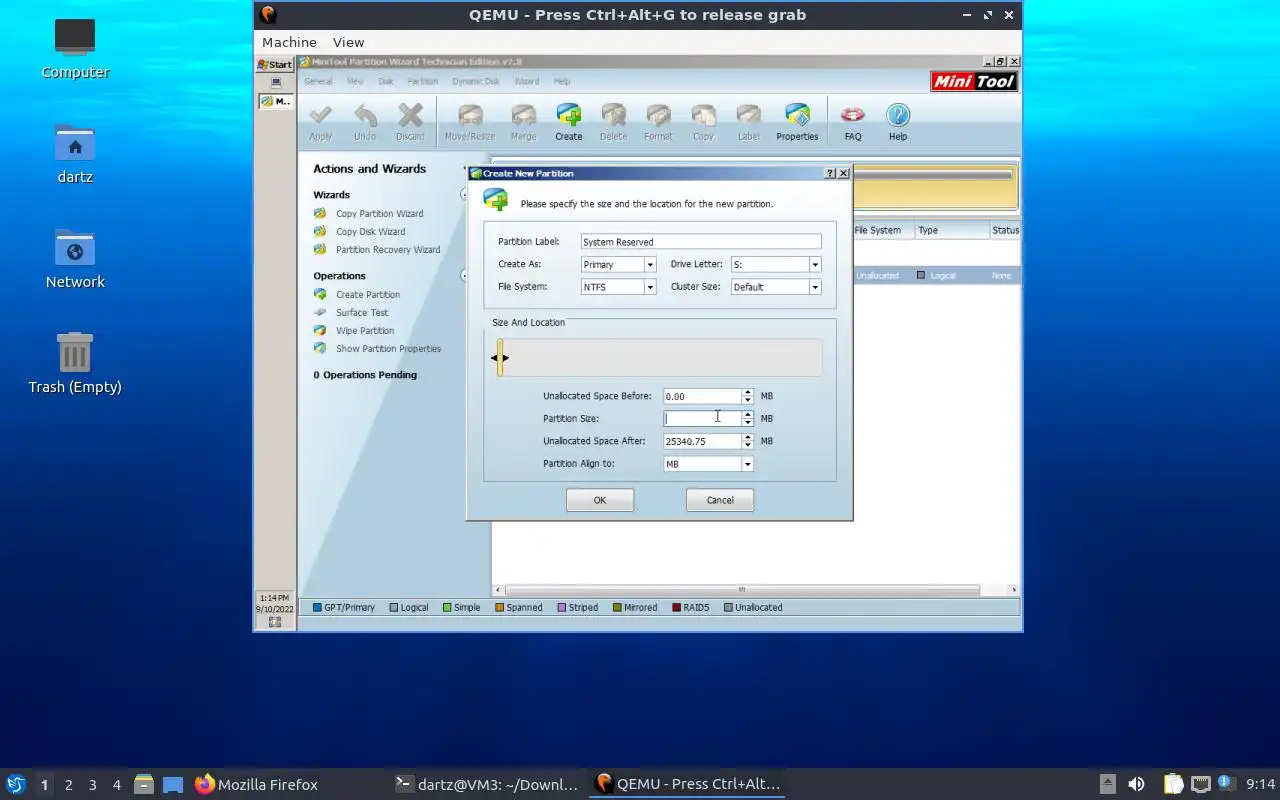The height and width of the screenshot is (800, 1280).
Task: Collapse the Operations section expander
Action: coord(464,276)
